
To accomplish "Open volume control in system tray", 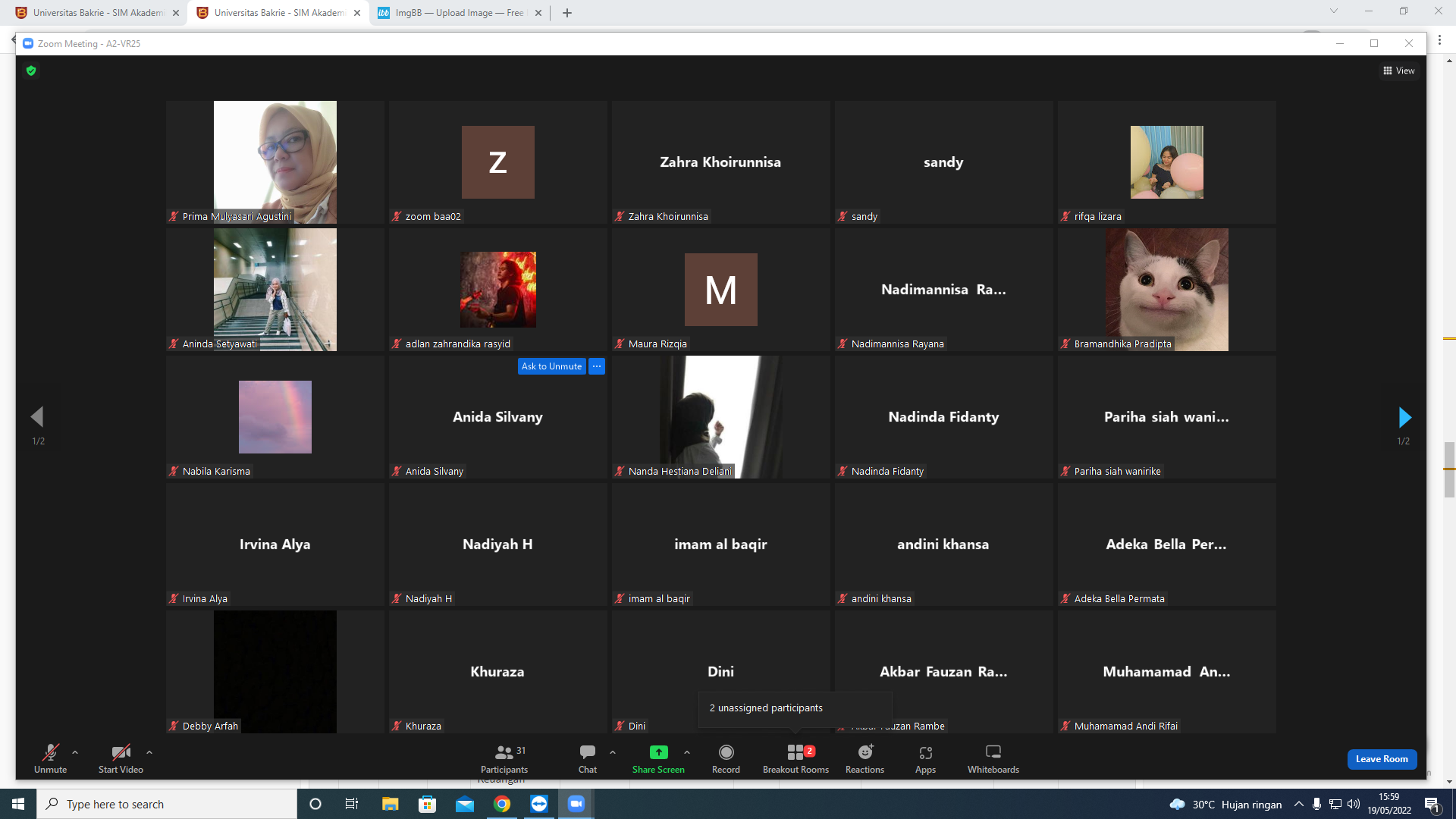I will tap(1354, 804).
